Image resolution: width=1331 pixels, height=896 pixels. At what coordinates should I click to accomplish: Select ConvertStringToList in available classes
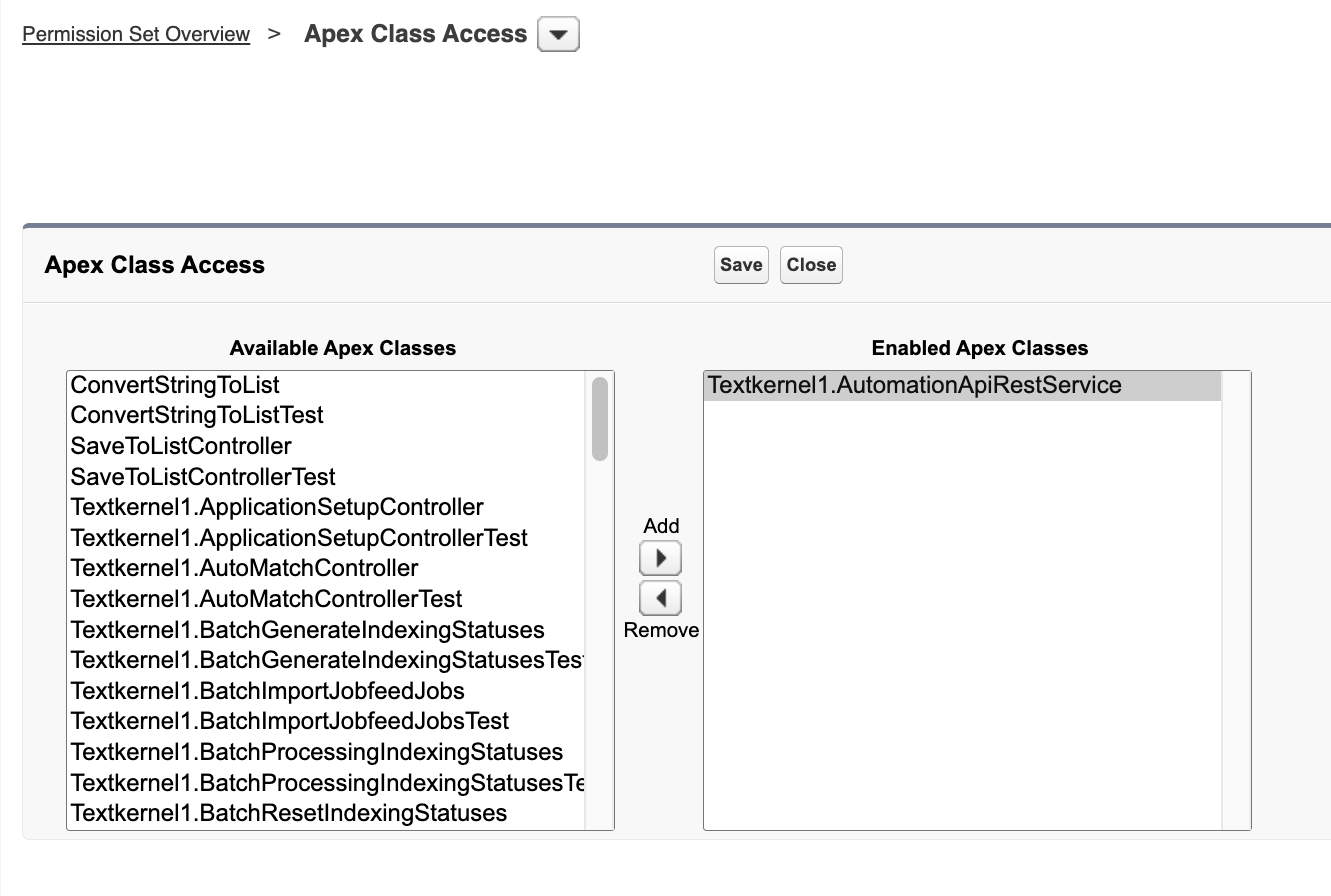tap(327, 385)
